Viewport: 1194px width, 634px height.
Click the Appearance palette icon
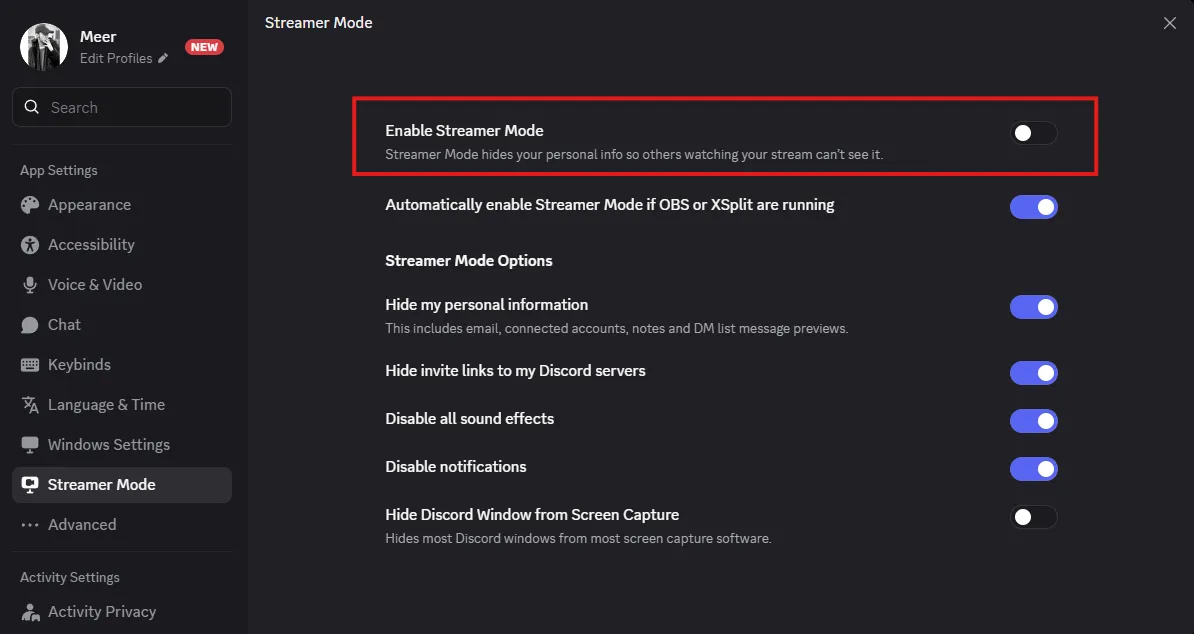tap(30, 205)
